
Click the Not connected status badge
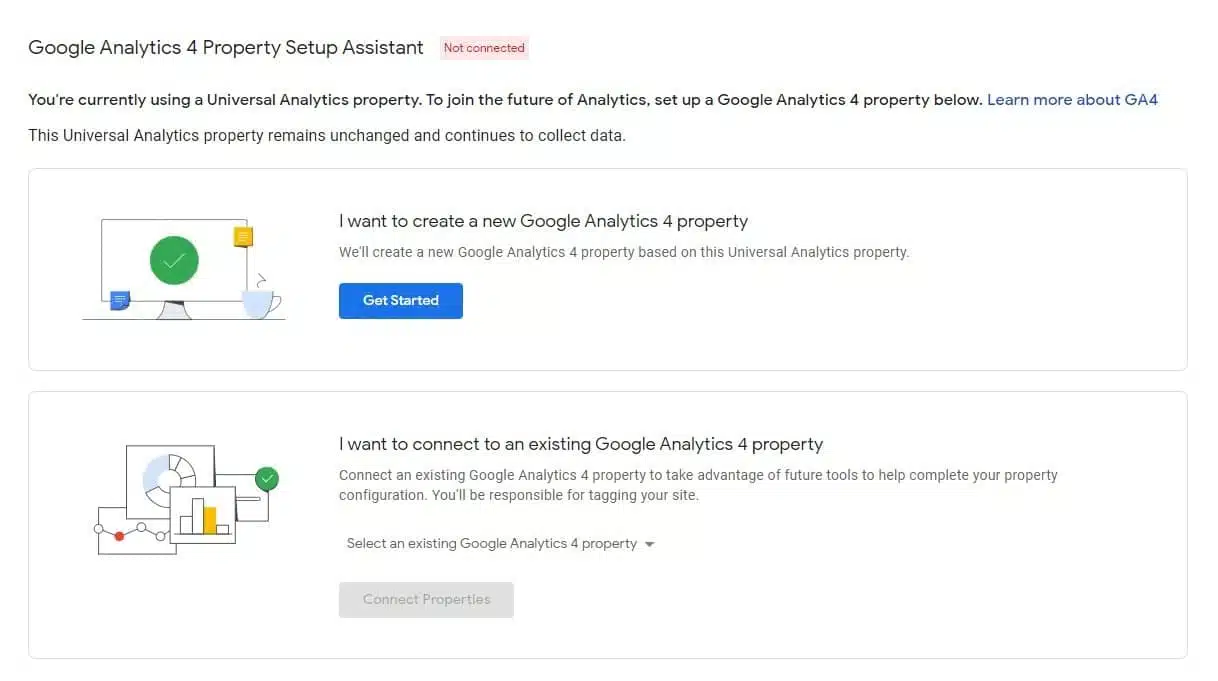point(484,48)
